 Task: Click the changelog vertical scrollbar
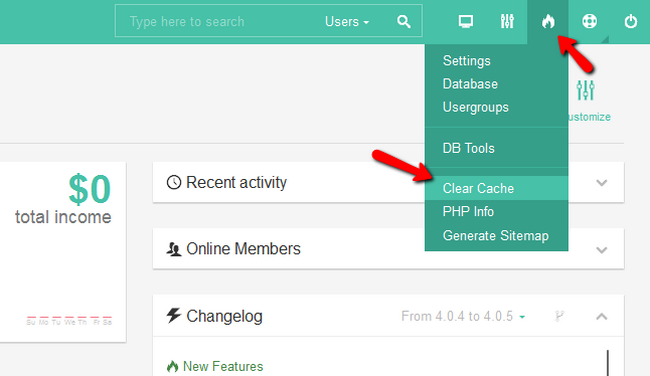607,363
